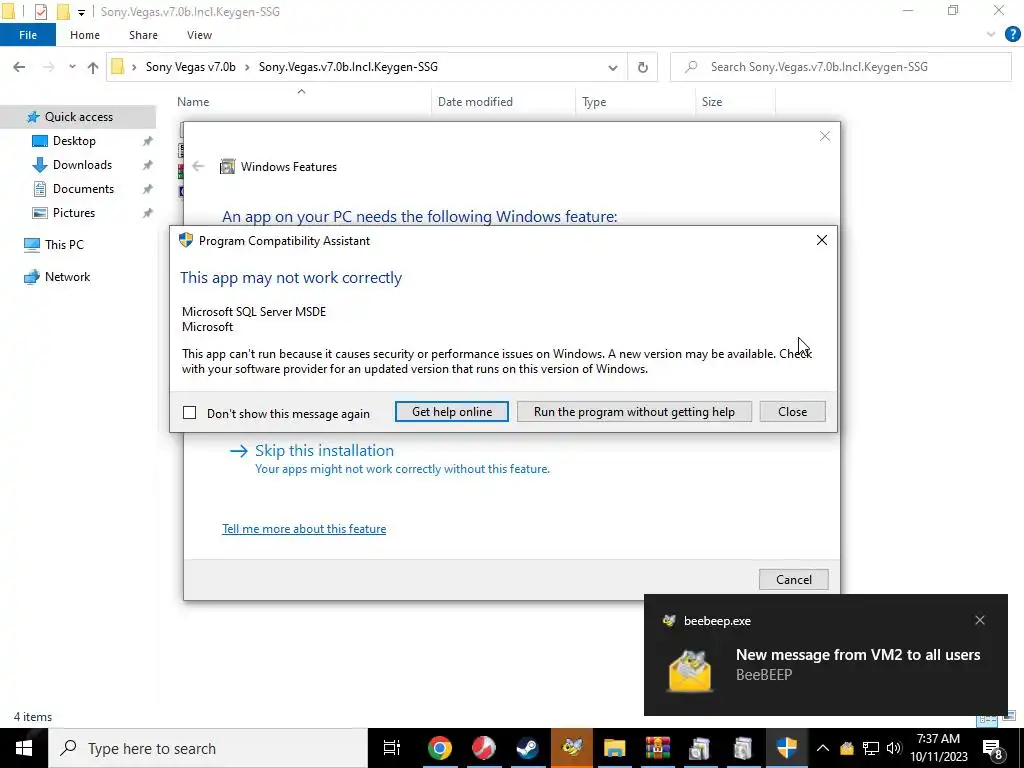
Task: Dismiss compatibility dialog with title bar X
Action: point(822,240)
